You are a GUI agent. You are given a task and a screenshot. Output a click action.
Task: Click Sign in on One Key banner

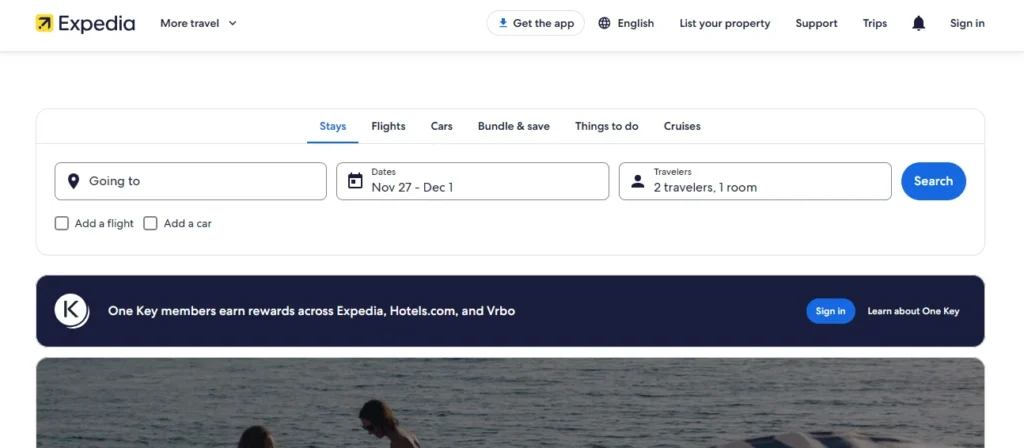click(830, 311)
